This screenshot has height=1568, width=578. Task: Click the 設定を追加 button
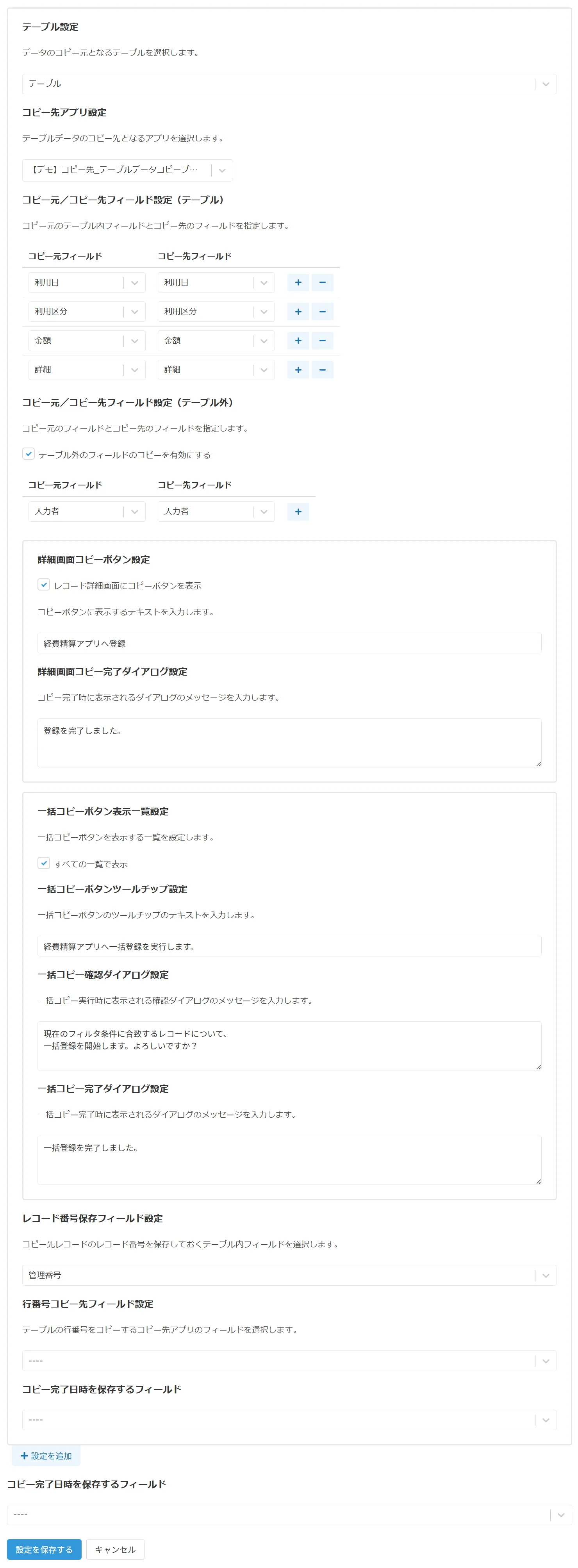tap(46, 1456)
